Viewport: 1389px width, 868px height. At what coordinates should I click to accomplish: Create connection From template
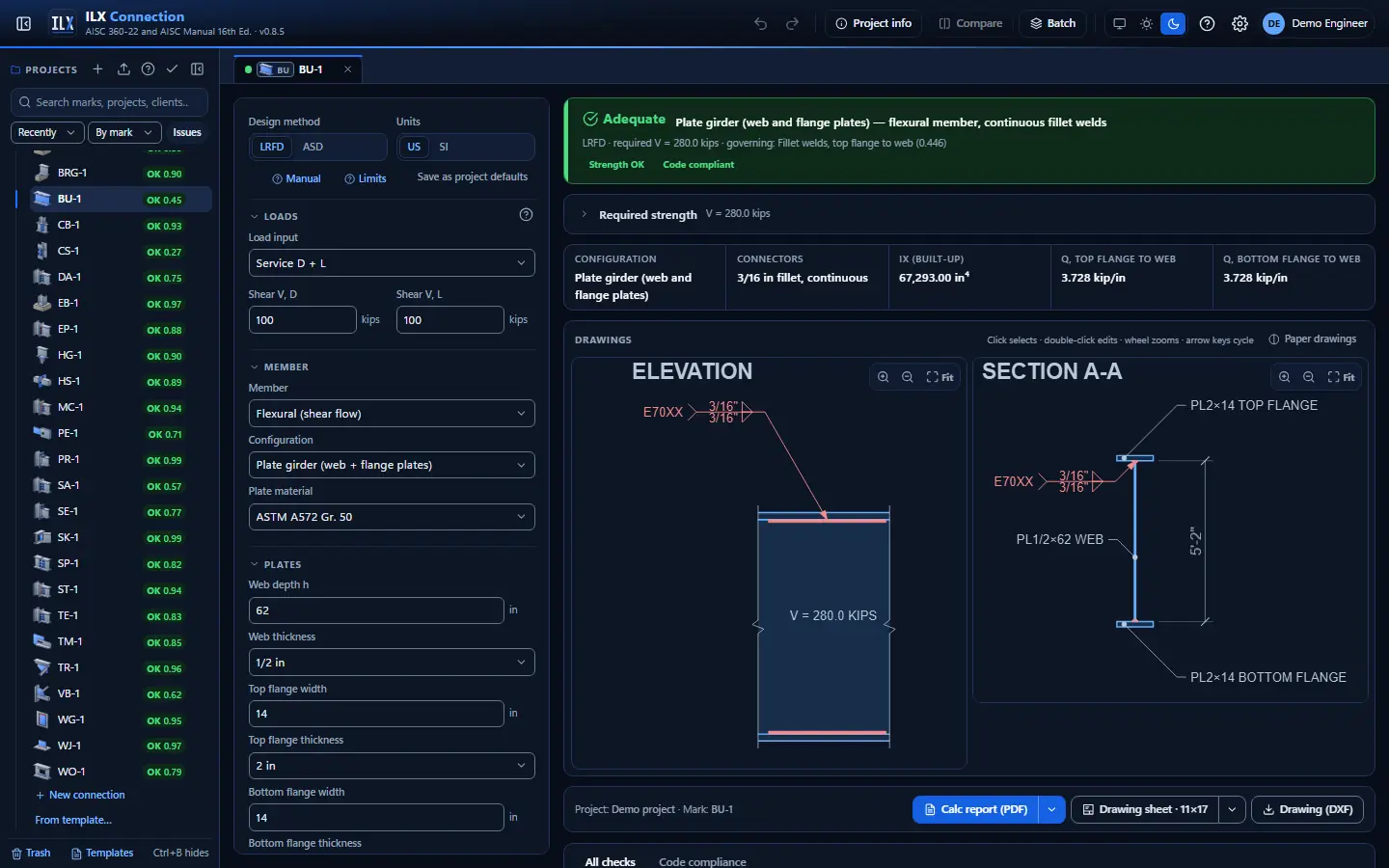[x=73, y=820]
